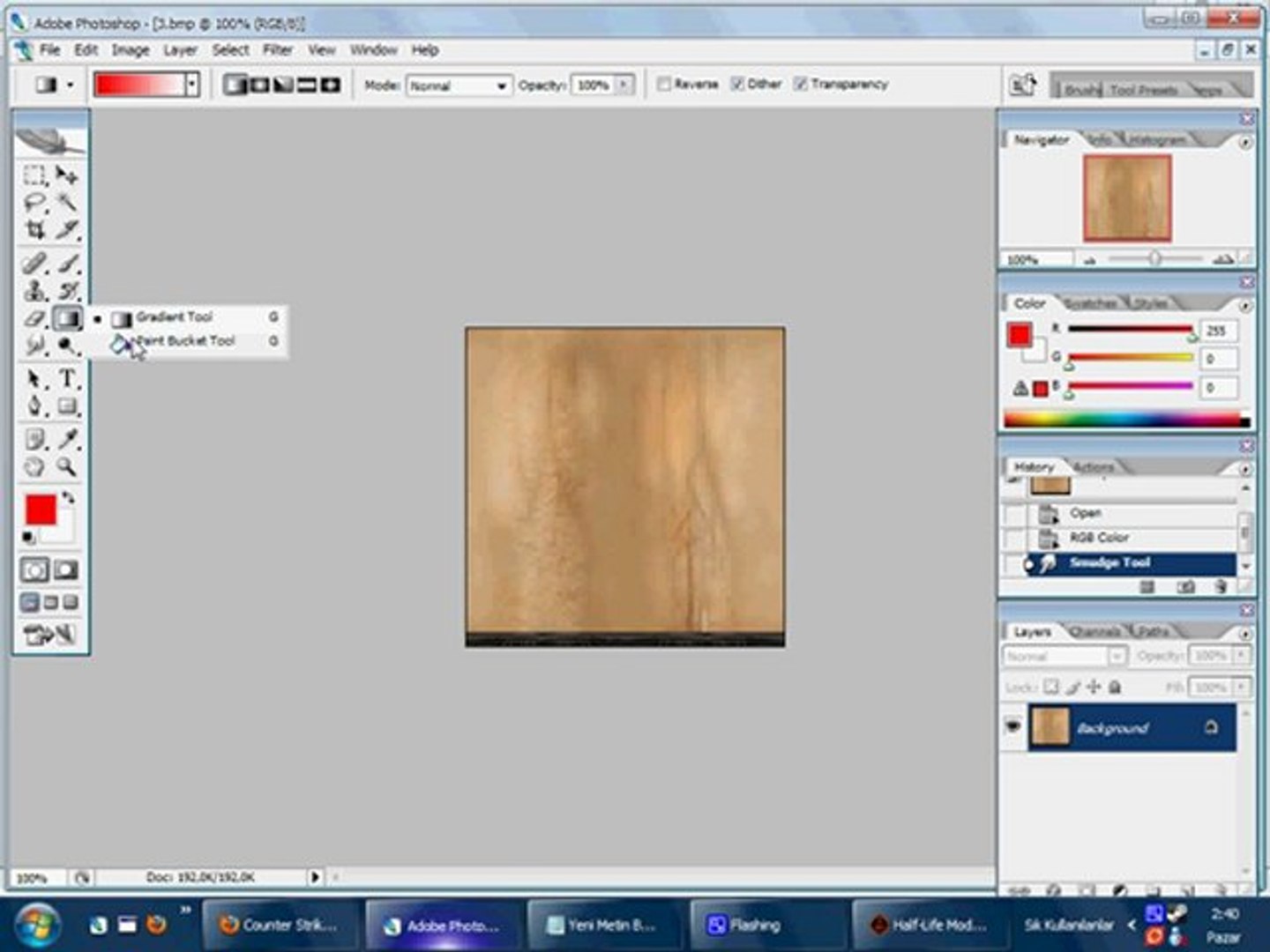
Task: Switch to the Channels tab
Action: tap(1094, 631)
